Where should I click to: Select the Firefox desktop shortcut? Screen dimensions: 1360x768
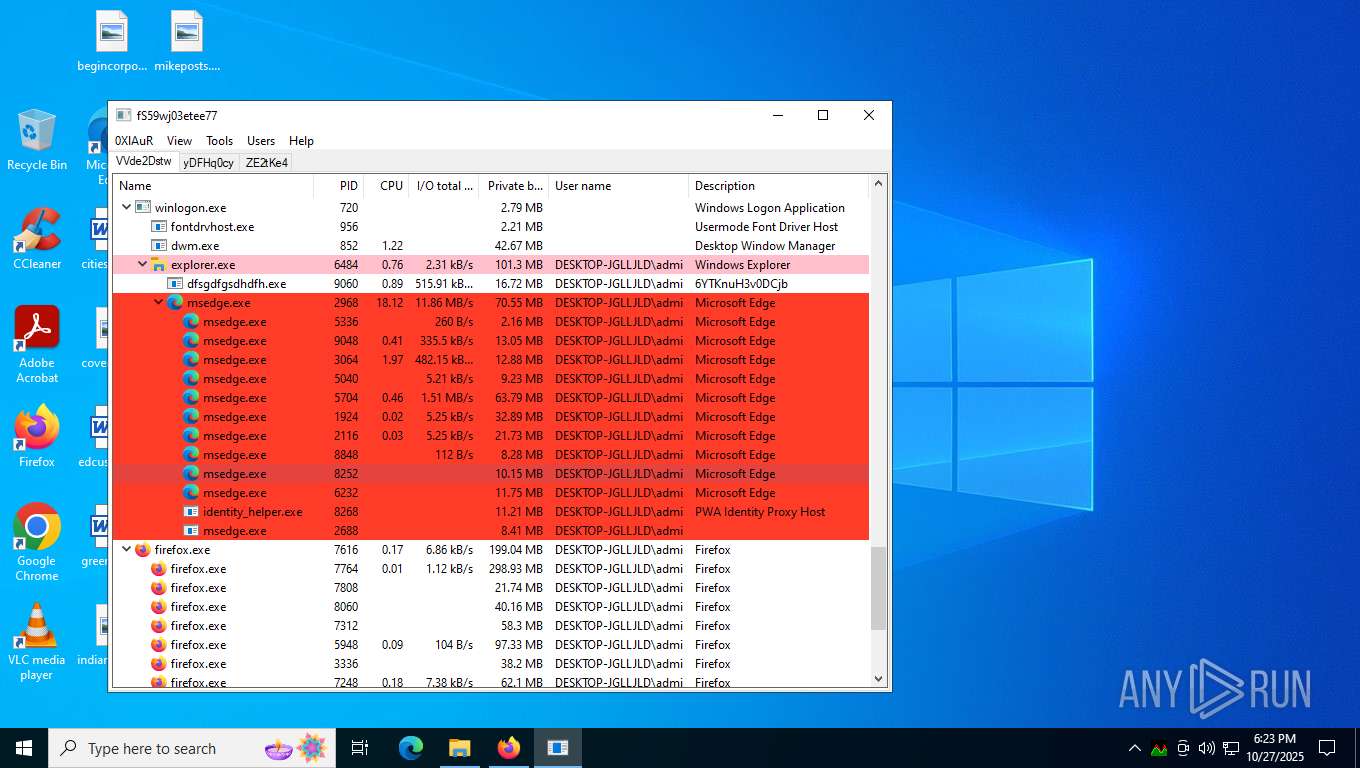[x=37, y=438]
